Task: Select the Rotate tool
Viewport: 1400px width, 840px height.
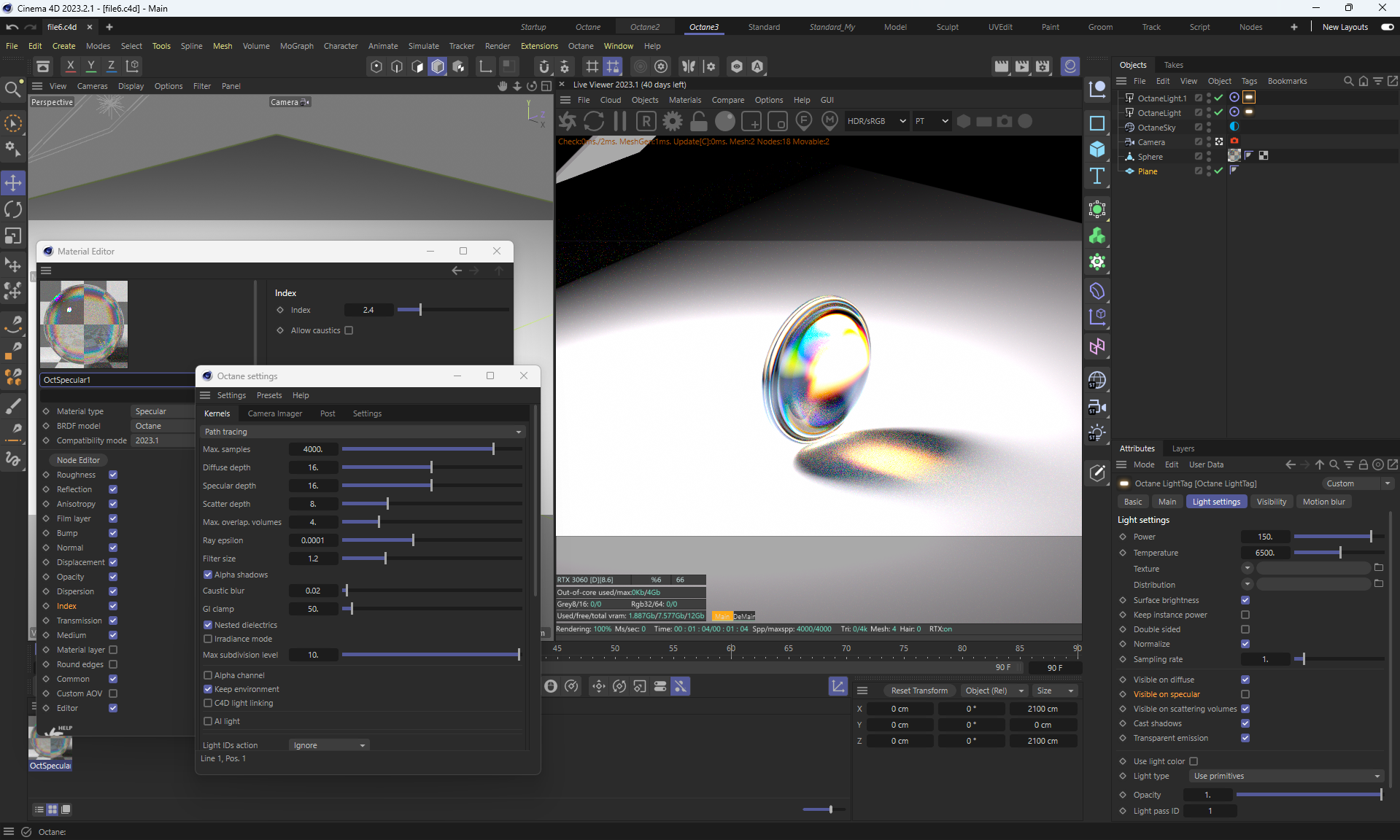Action: (x=13, y=209)
